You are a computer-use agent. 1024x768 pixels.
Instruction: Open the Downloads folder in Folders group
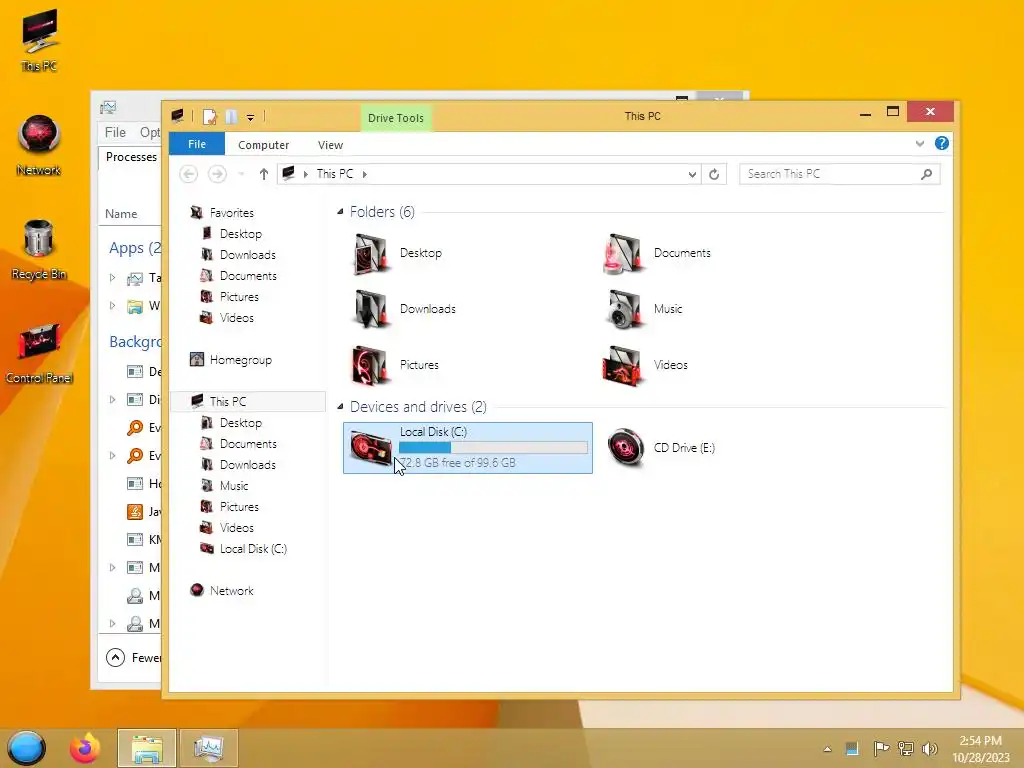pos(404,309)
